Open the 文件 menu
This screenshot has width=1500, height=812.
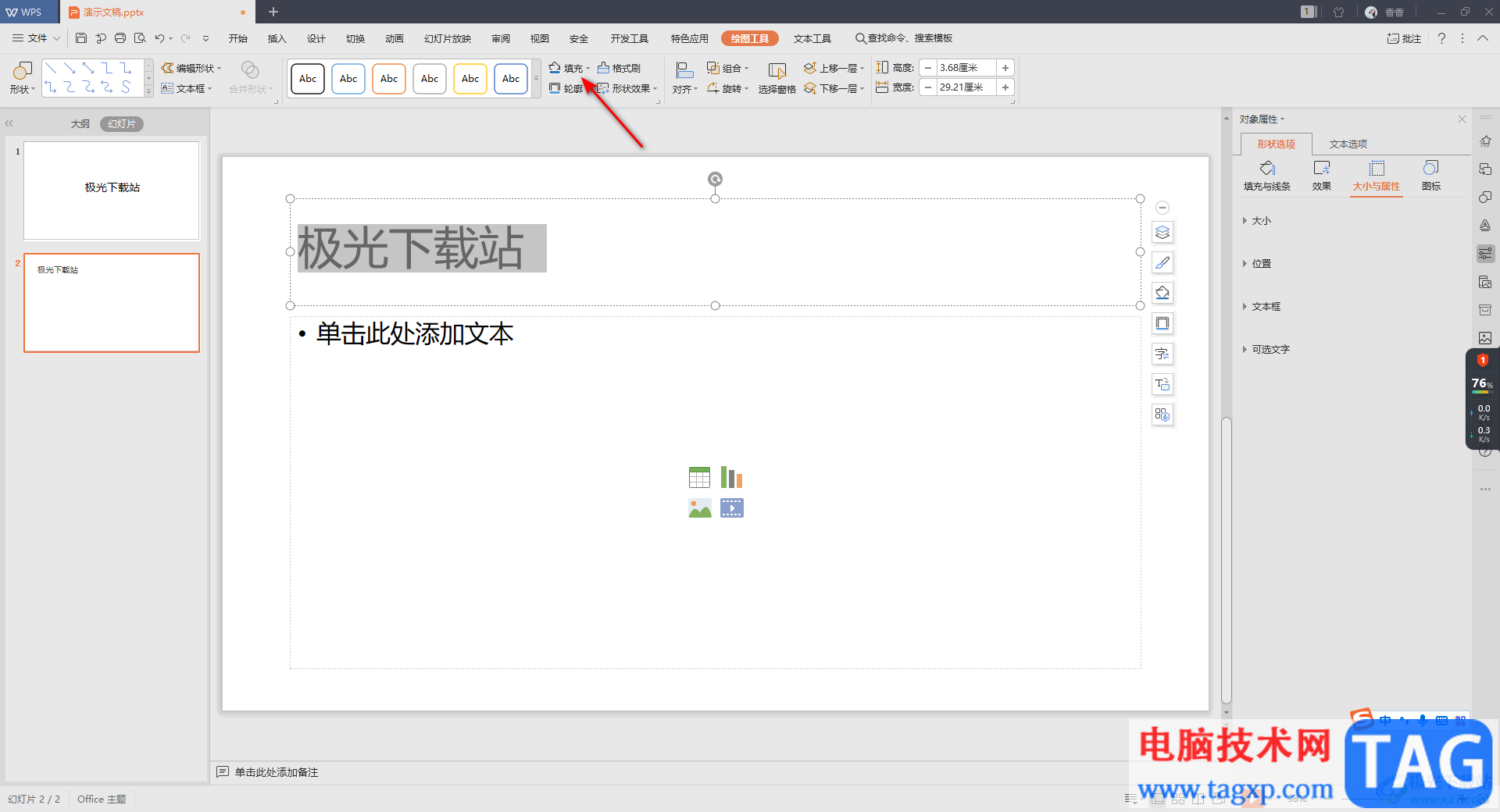click(35, 38)
